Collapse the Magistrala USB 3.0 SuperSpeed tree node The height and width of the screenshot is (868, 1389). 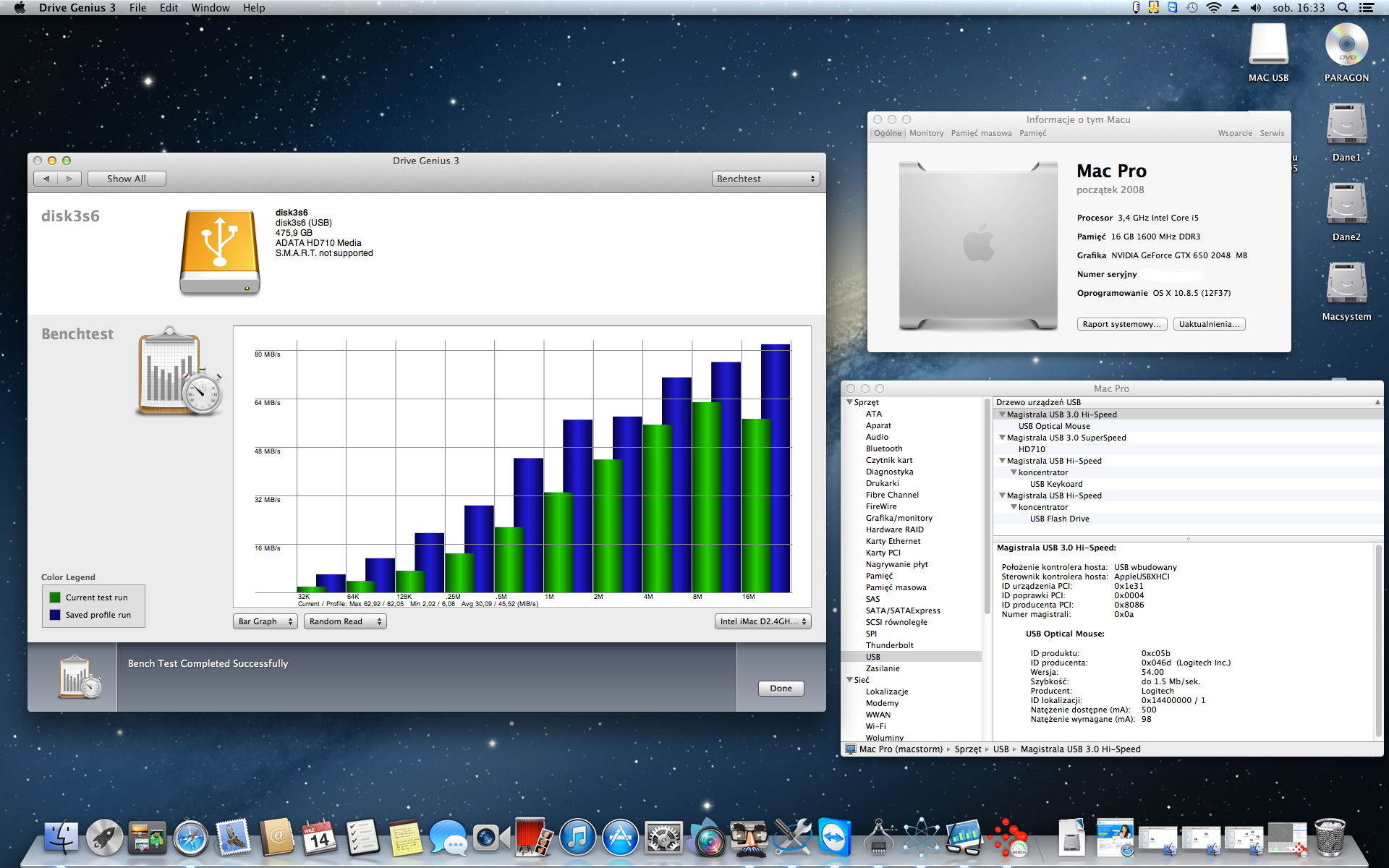tap(1002, 438)
